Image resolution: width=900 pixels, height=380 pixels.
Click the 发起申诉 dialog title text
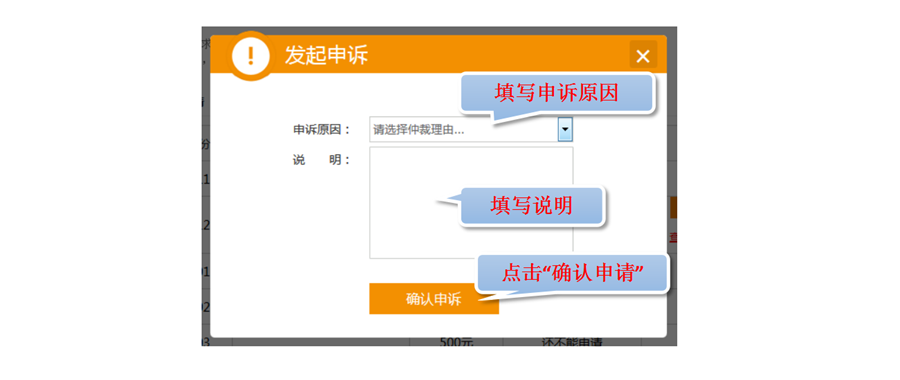(327, 56)
